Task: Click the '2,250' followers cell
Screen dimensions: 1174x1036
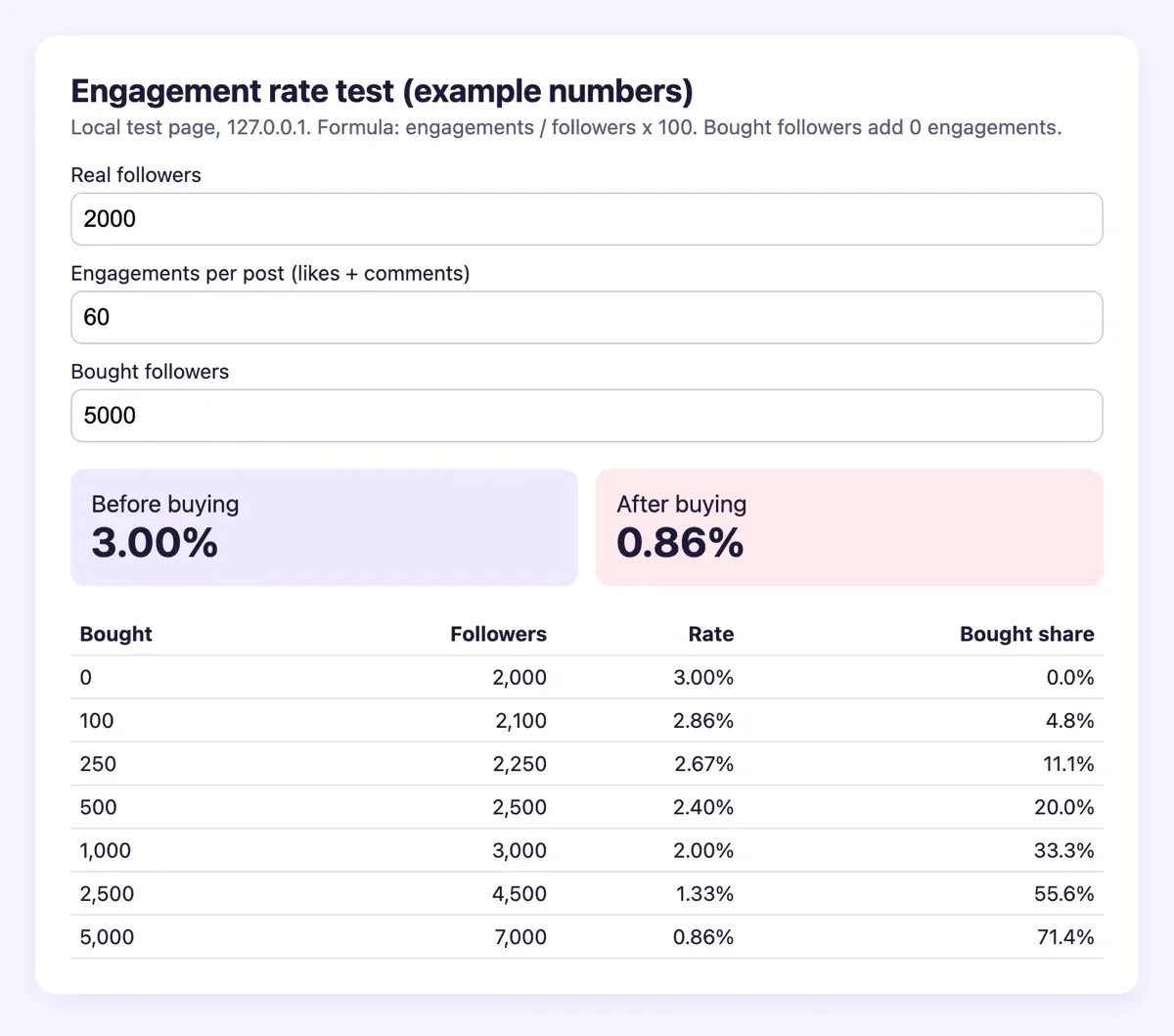Action: coord(519,764)
